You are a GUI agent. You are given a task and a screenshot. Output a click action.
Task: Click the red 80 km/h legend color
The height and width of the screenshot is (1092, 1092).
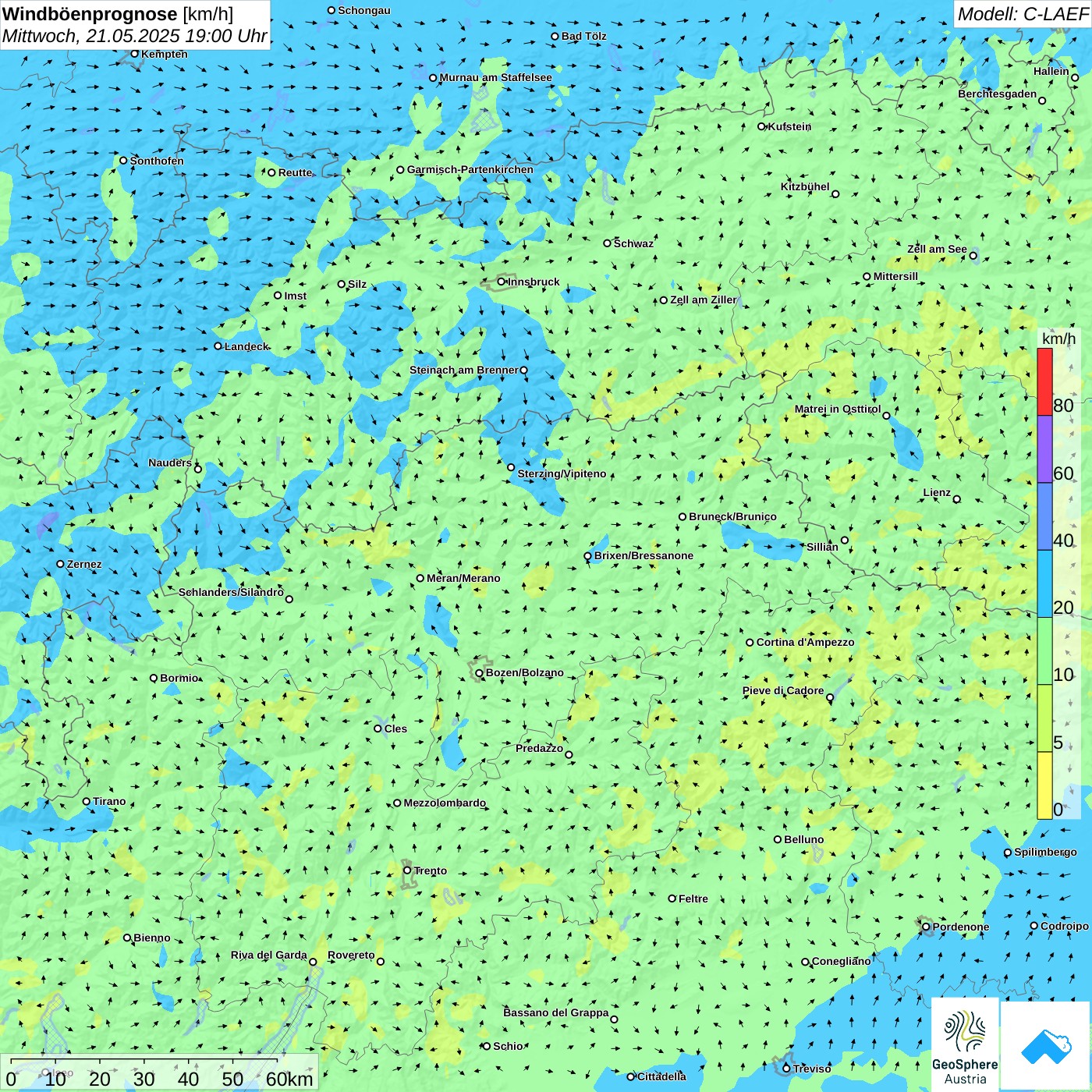[1044, 381]
